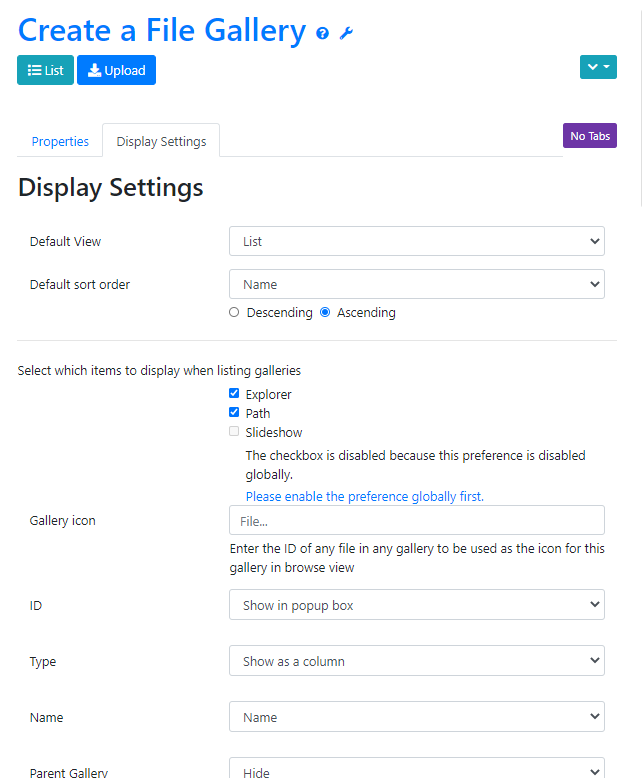
Task: Select the Descending radio button
Action: point(235,312)
